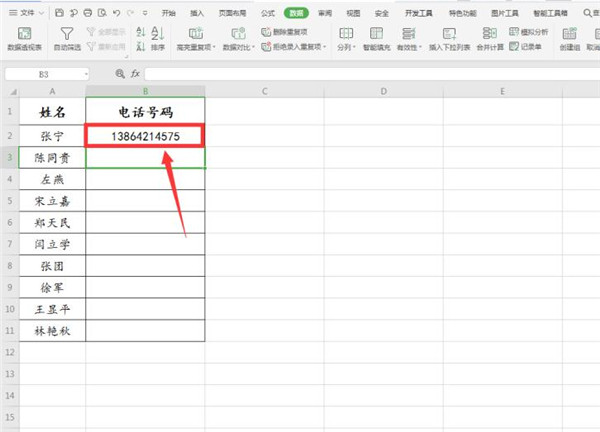Open the 文件 menu
The width and height of the screenshot is (600, 432).
pos(26,13)
